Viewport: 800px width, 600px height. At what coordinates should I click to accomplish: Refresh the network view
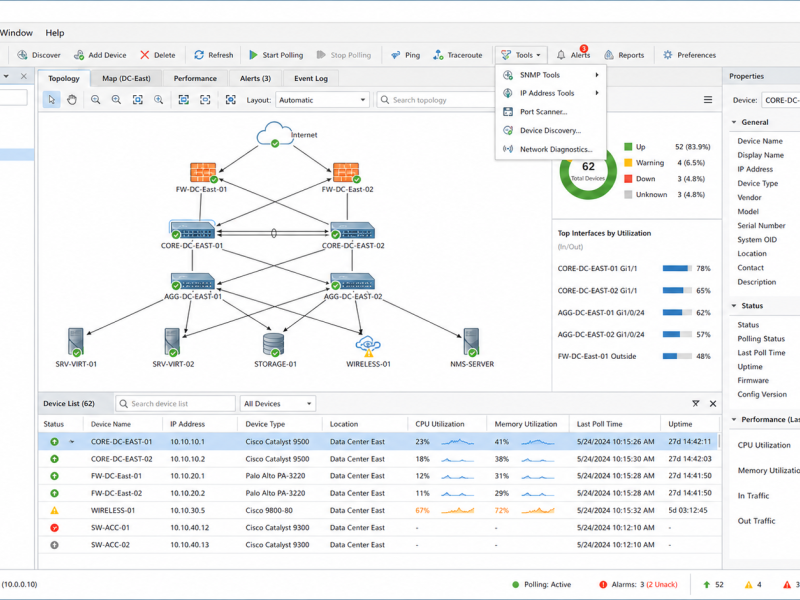(214, 55)
